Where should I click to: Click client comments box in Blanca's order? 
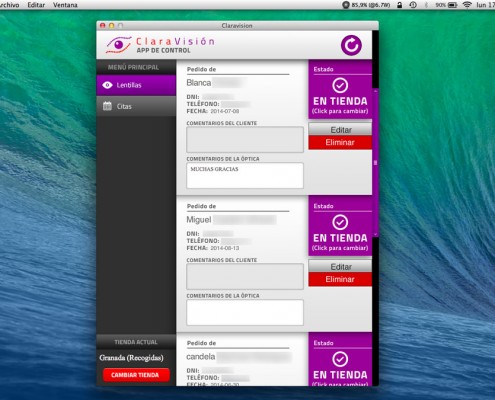click(x=245, y=140)
